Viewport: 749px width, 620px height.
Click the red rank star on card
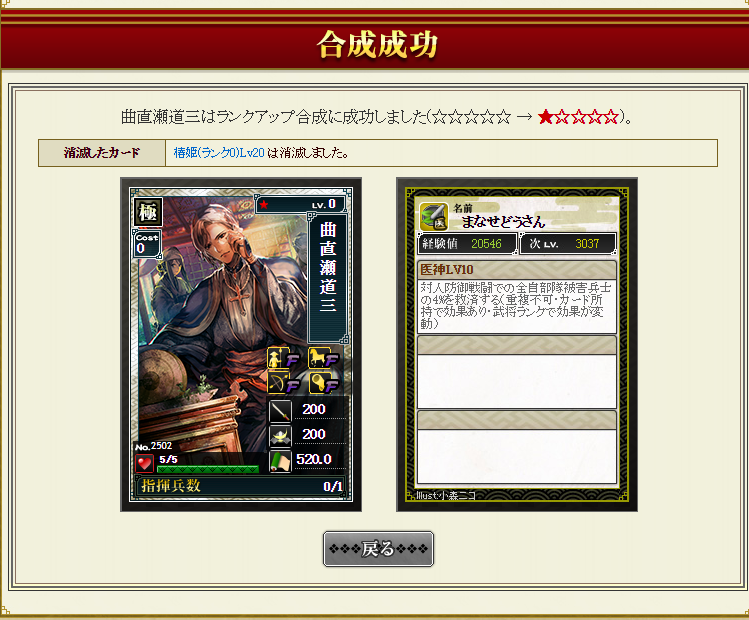click(x=264, y=205)
